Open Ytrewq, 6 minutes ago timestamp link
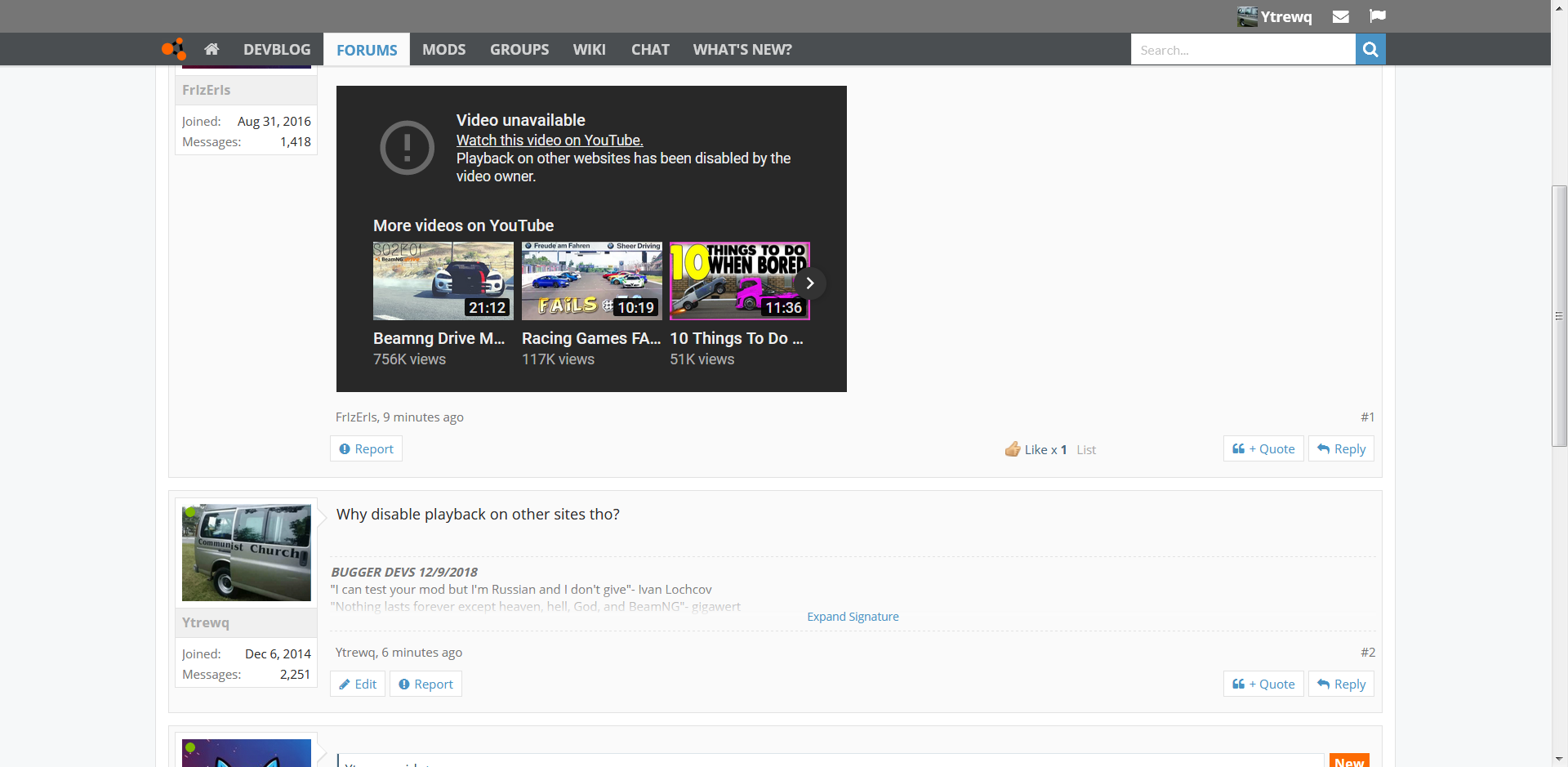1568x767 pixels. click(x=421, y=652)
